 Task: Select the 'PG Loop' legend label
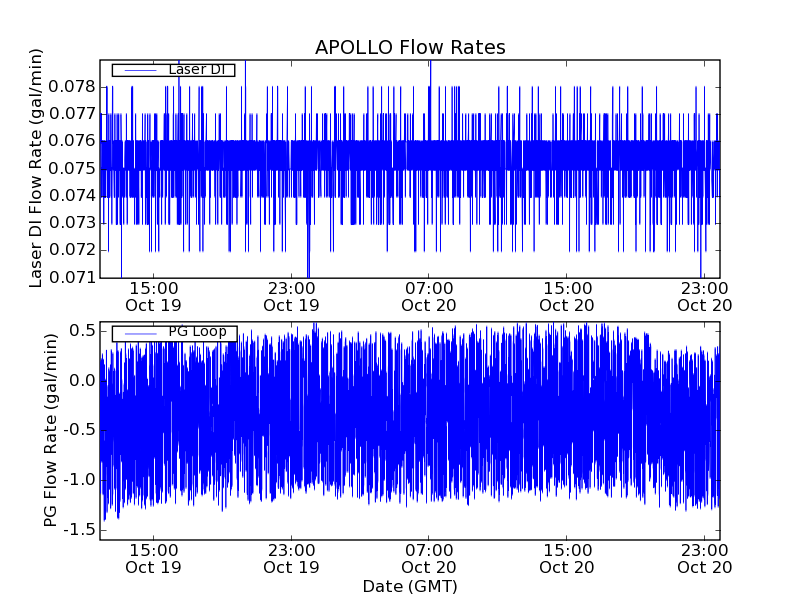click(197, 332)
